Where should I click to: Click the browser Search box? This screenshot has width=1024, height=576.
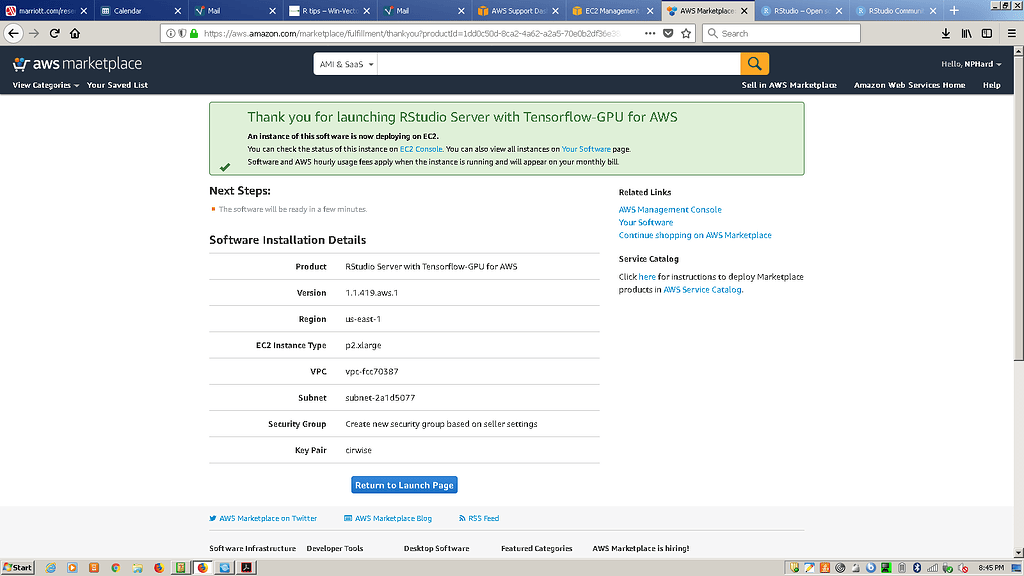tap(781, 33)
